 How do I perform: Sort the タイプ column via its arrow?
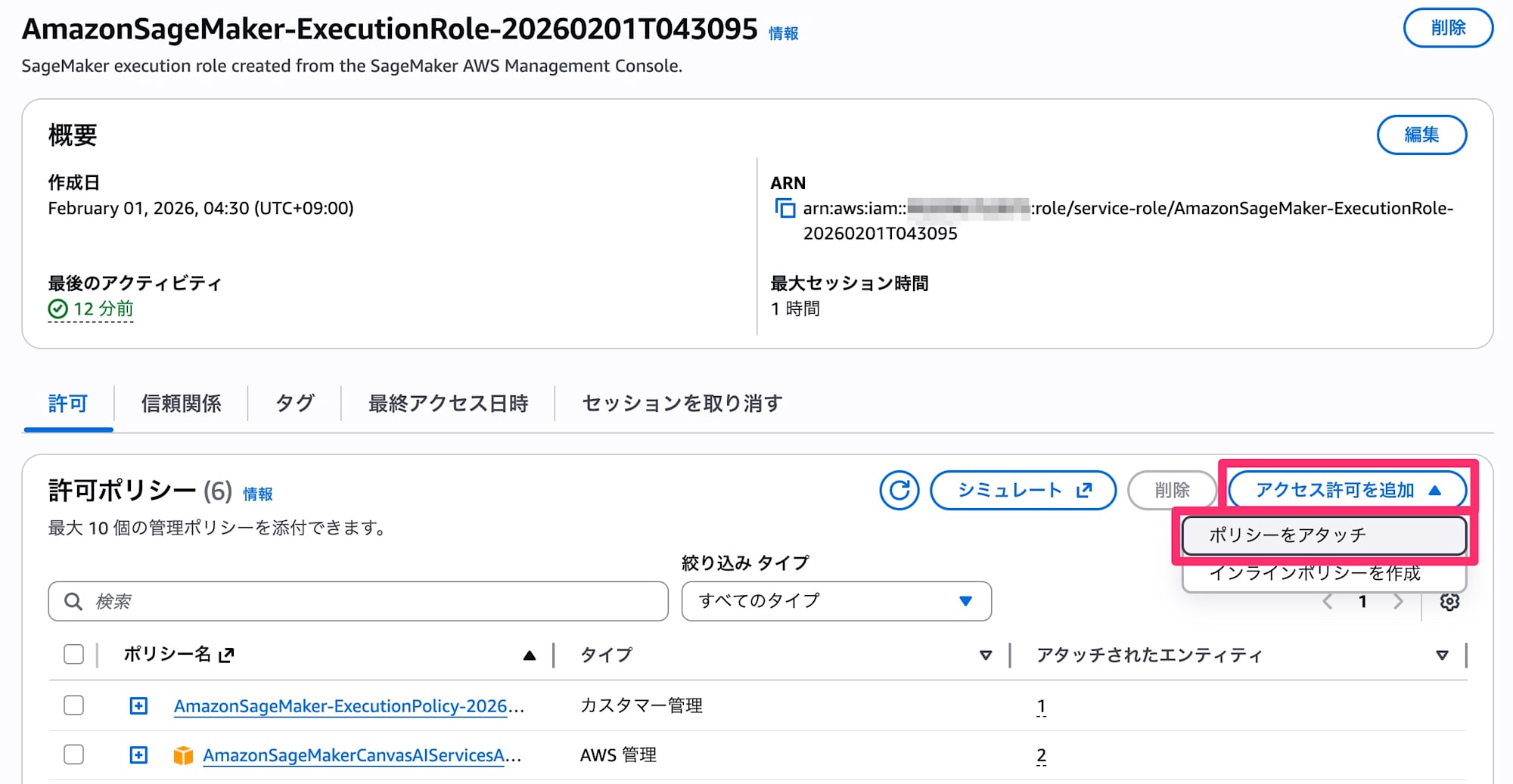tap(985, 655)
